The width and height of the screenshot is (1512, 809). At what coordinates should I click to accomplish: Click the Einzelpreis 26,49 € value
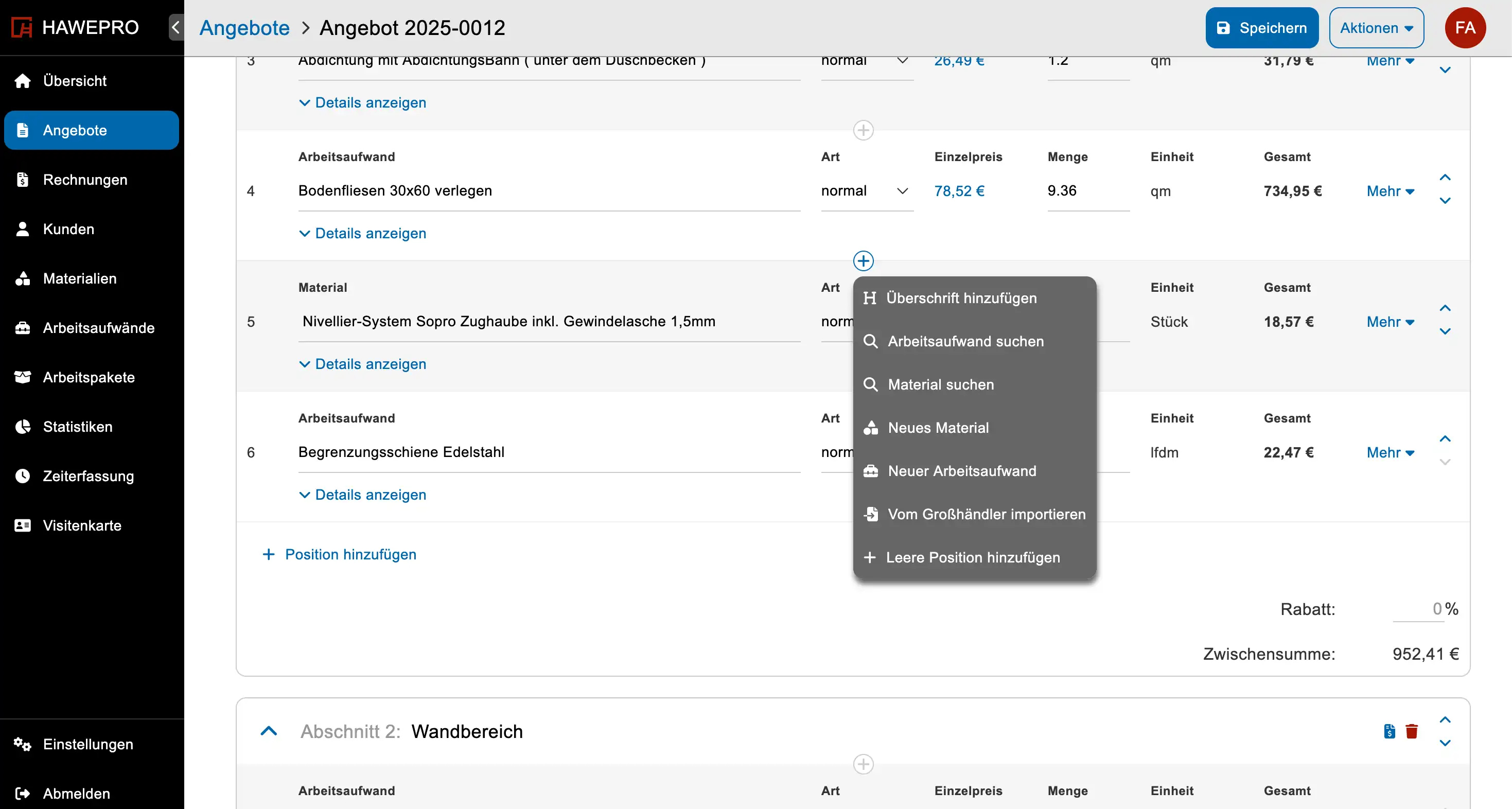(959, 61)
